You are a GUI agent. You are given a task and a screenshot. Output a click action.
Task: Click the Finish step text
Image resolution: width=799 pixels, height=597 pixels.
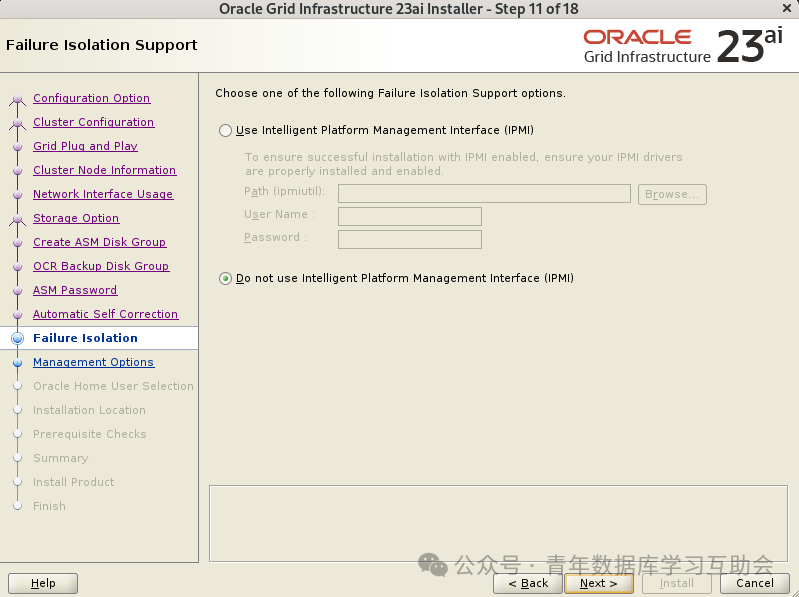49,506
